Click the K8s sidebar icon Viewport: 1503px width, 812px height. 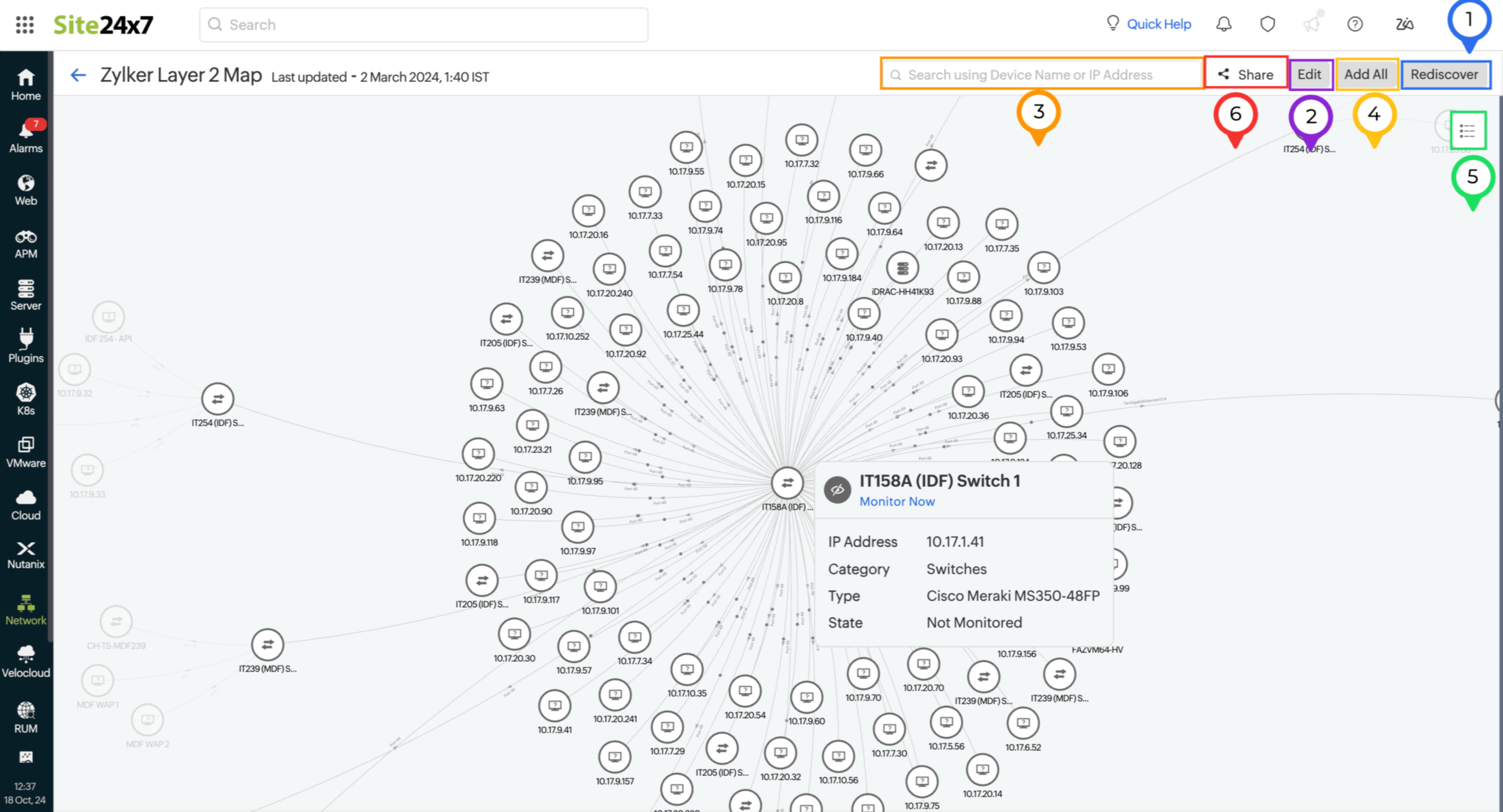pos(26,399)
